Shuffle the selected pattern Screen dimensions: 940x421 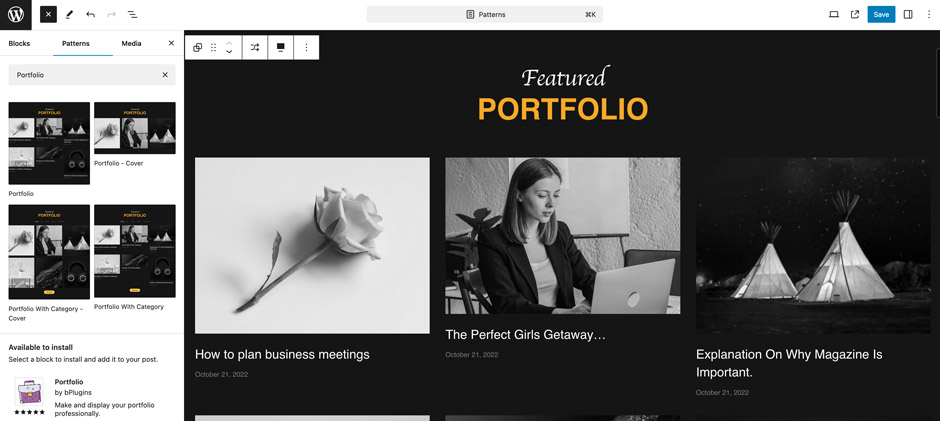(x=254, y=47)
